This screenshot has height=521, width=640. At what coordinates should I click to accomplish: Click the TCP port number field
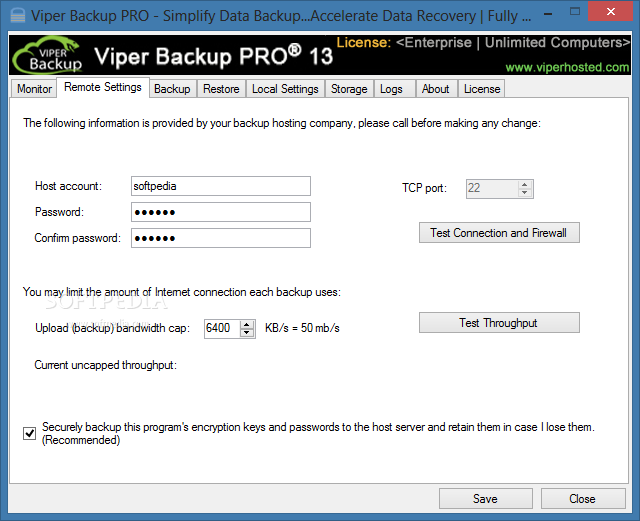pos(492,189)
